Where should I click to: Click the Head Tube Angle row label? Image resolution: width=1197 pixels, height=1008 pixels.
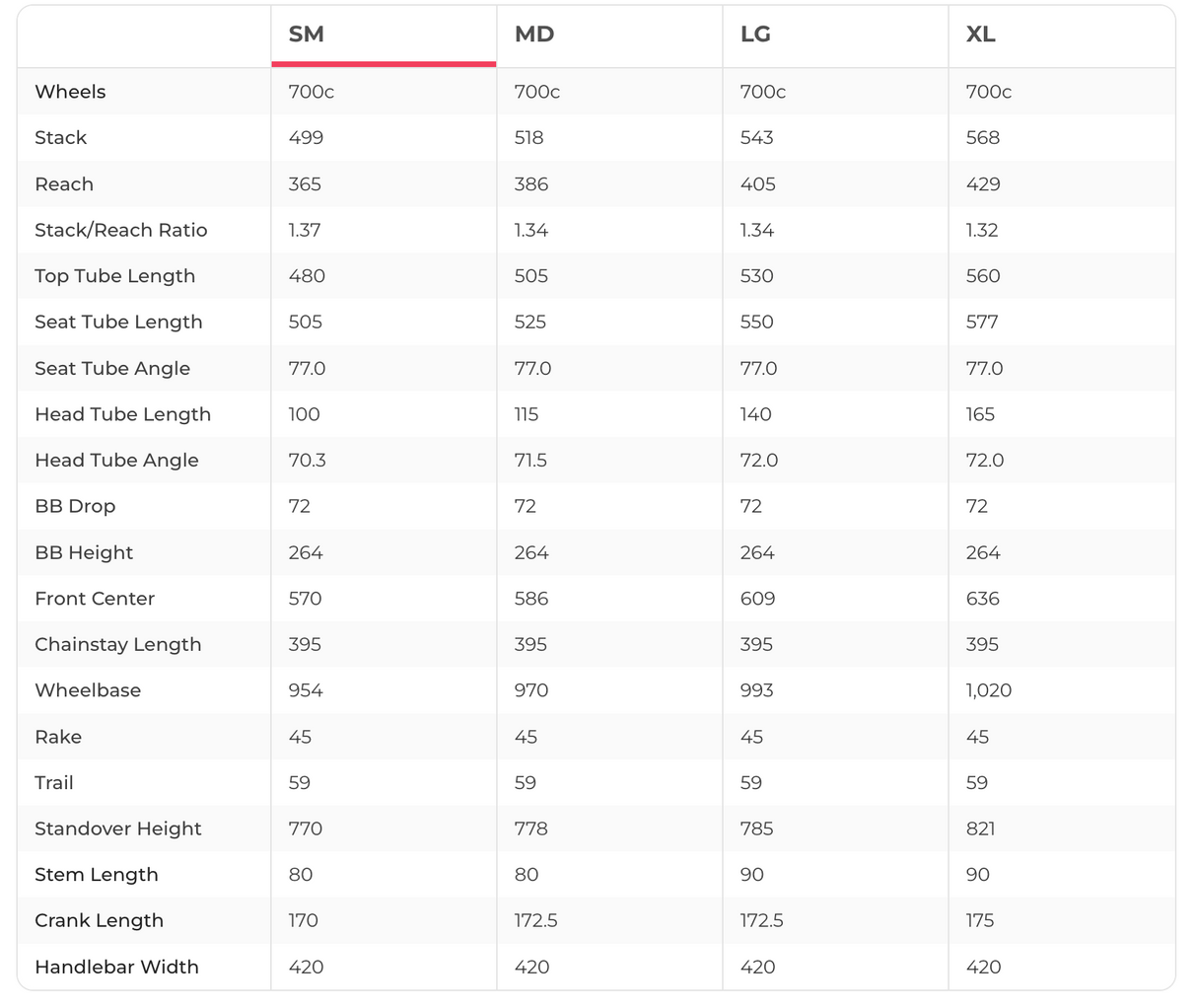(116, 461)
